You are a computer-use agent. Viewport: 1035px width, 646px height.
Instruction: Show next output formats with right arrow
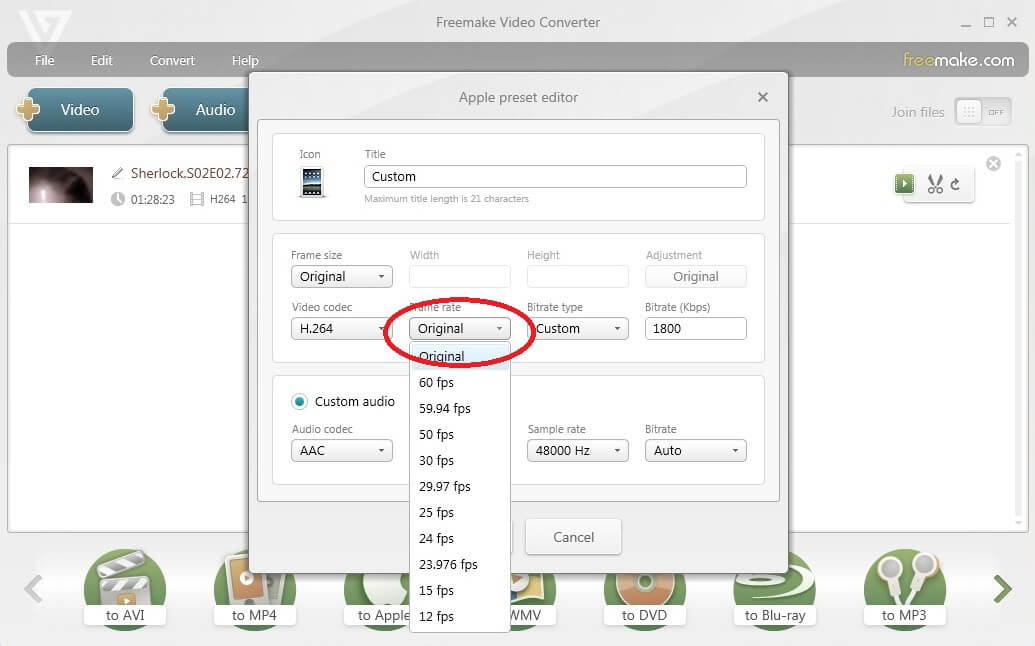(1002, 589)
